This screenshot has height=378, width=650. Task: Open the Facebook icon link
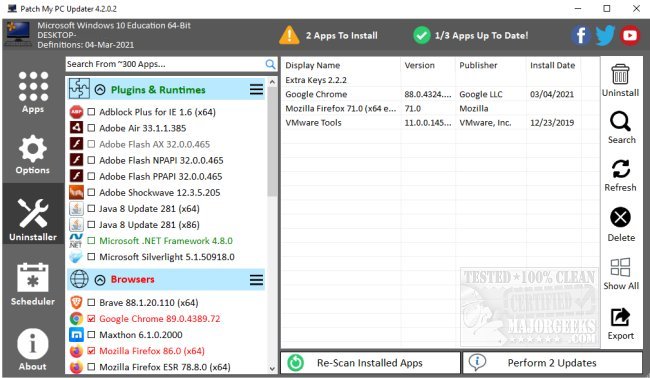580,35
